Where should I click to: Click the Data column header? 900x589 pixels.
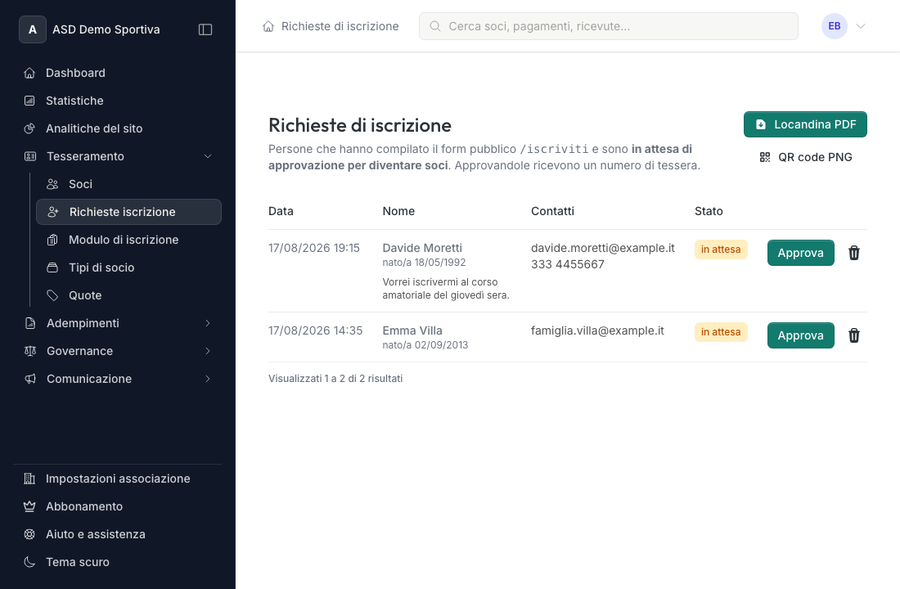point(281,211)
